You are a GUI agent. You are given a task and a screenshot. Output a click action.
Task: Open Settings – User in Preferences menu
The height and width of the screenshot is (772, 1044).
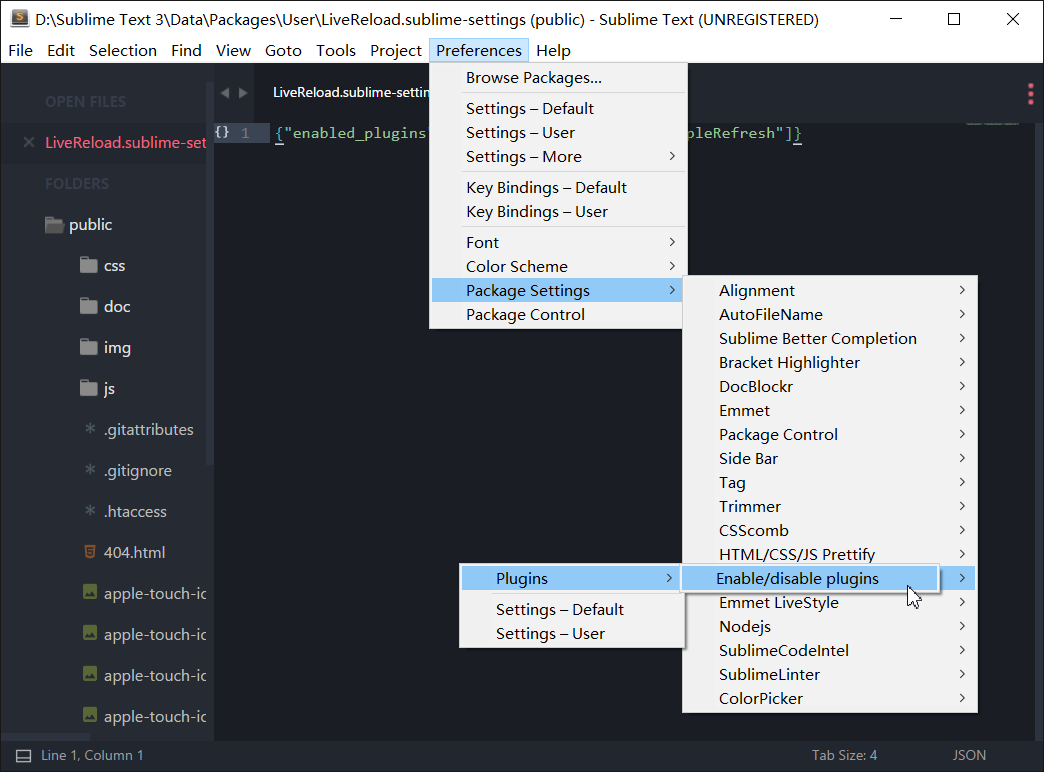click(x=558, y=133)
